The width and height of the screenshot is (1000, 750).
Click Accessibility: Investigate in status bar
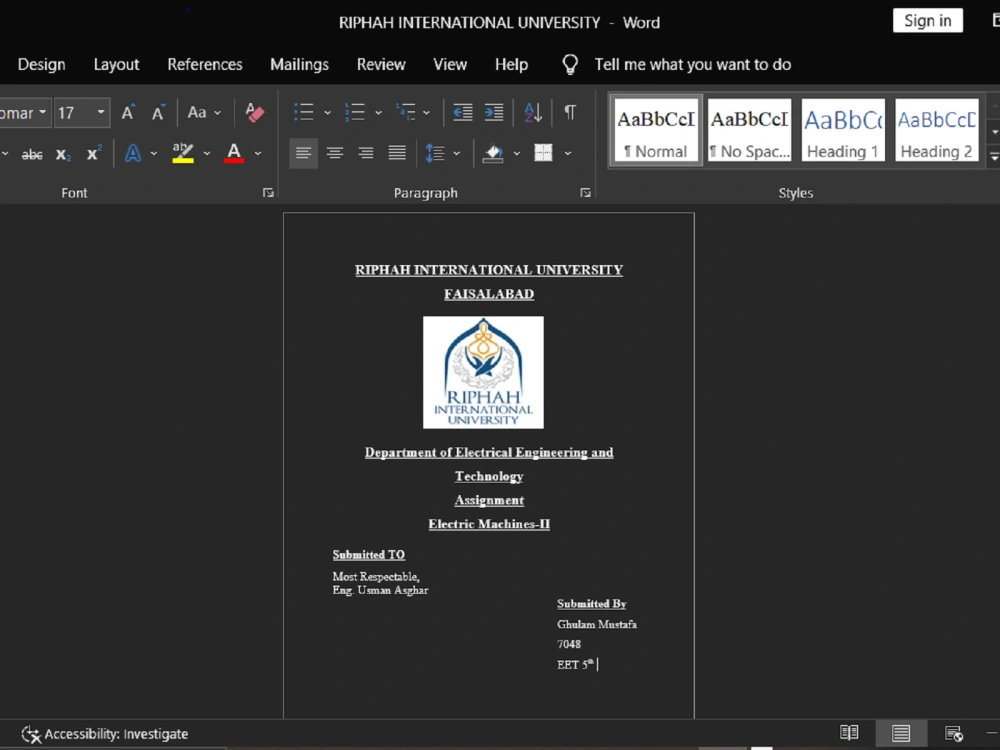click(104, 733)
